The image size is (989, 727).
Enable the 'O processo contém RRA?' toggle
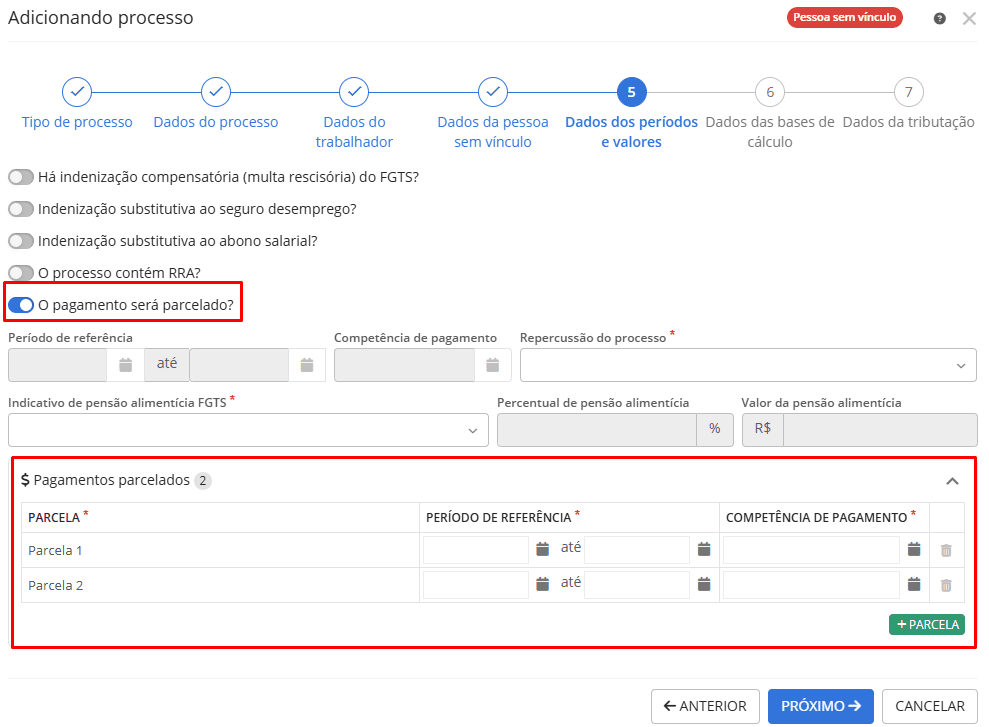20,273
